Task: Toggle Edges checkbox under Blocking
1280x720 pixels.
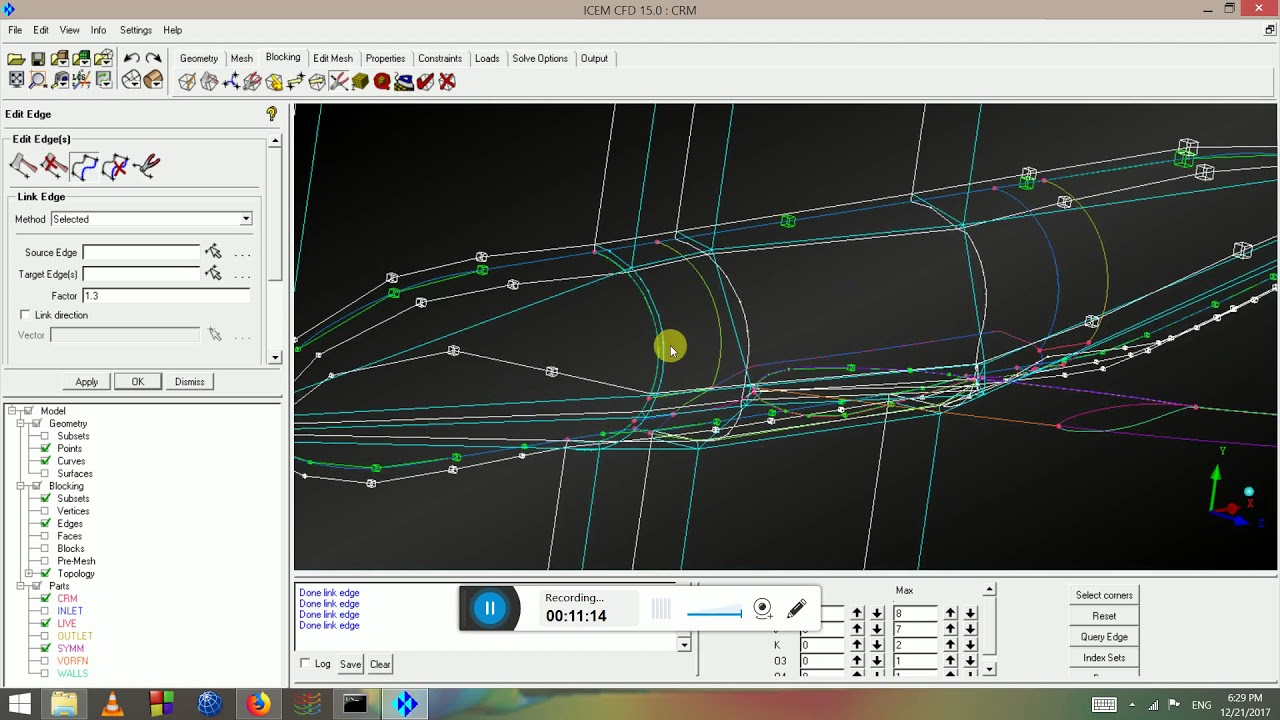Action: [x=45, y=524]
